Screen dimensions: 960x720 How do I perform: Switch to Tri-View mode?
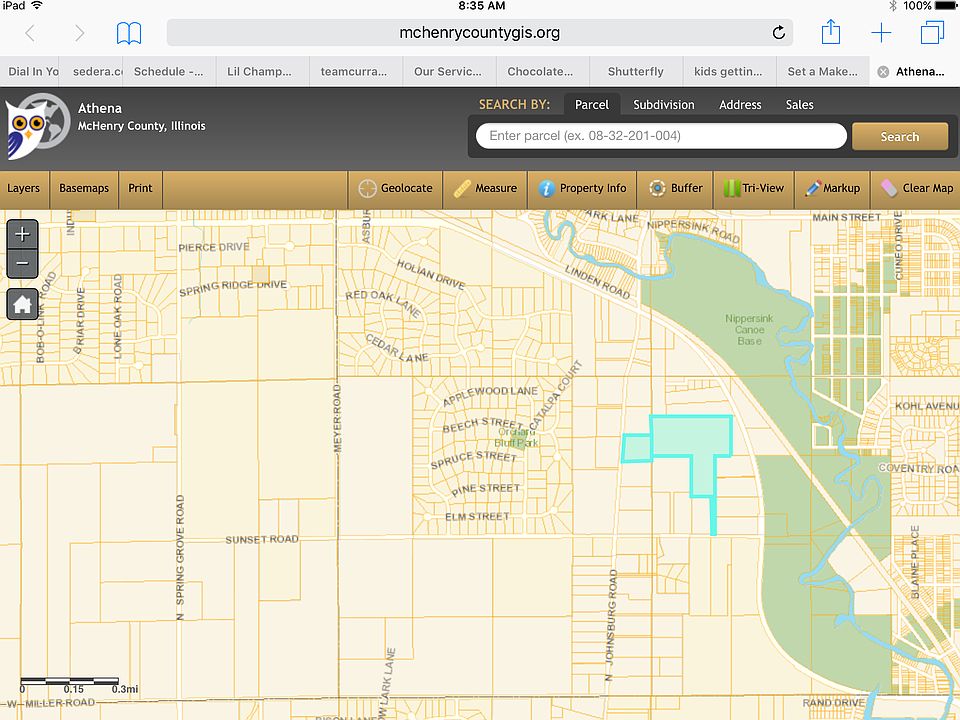753,188
